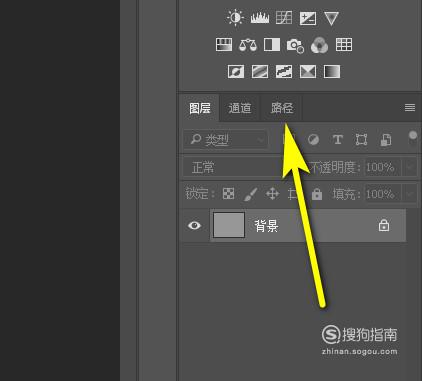Add a Photo Filter adjustment
Viewport: 422px width, 381px height.
(295, 45)
